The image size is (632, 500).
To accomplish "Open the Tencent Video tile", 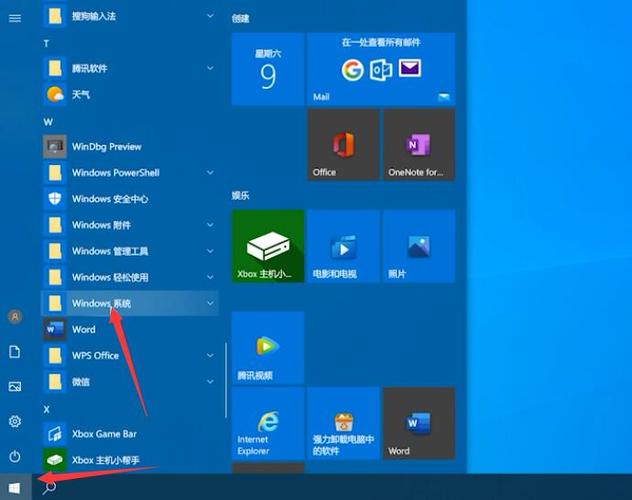I will point(267,347).
